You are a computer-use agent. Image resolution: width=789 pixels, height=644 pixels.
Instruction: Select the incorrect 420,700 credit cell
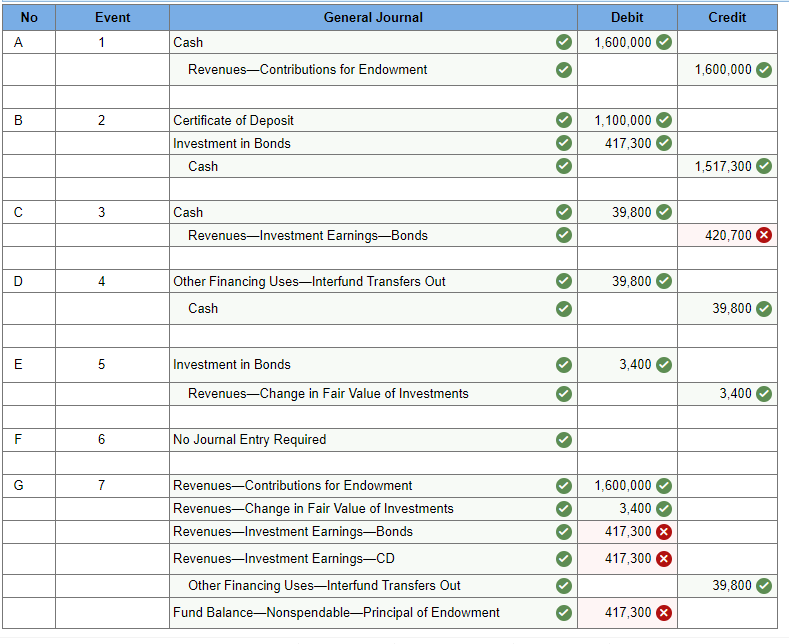728,235
